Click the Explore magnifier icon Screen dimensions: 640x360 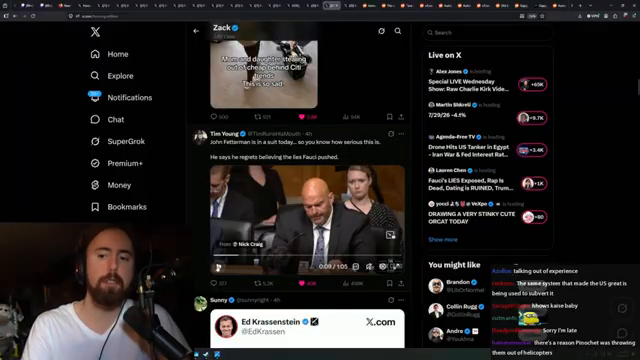tap(95, 76)
